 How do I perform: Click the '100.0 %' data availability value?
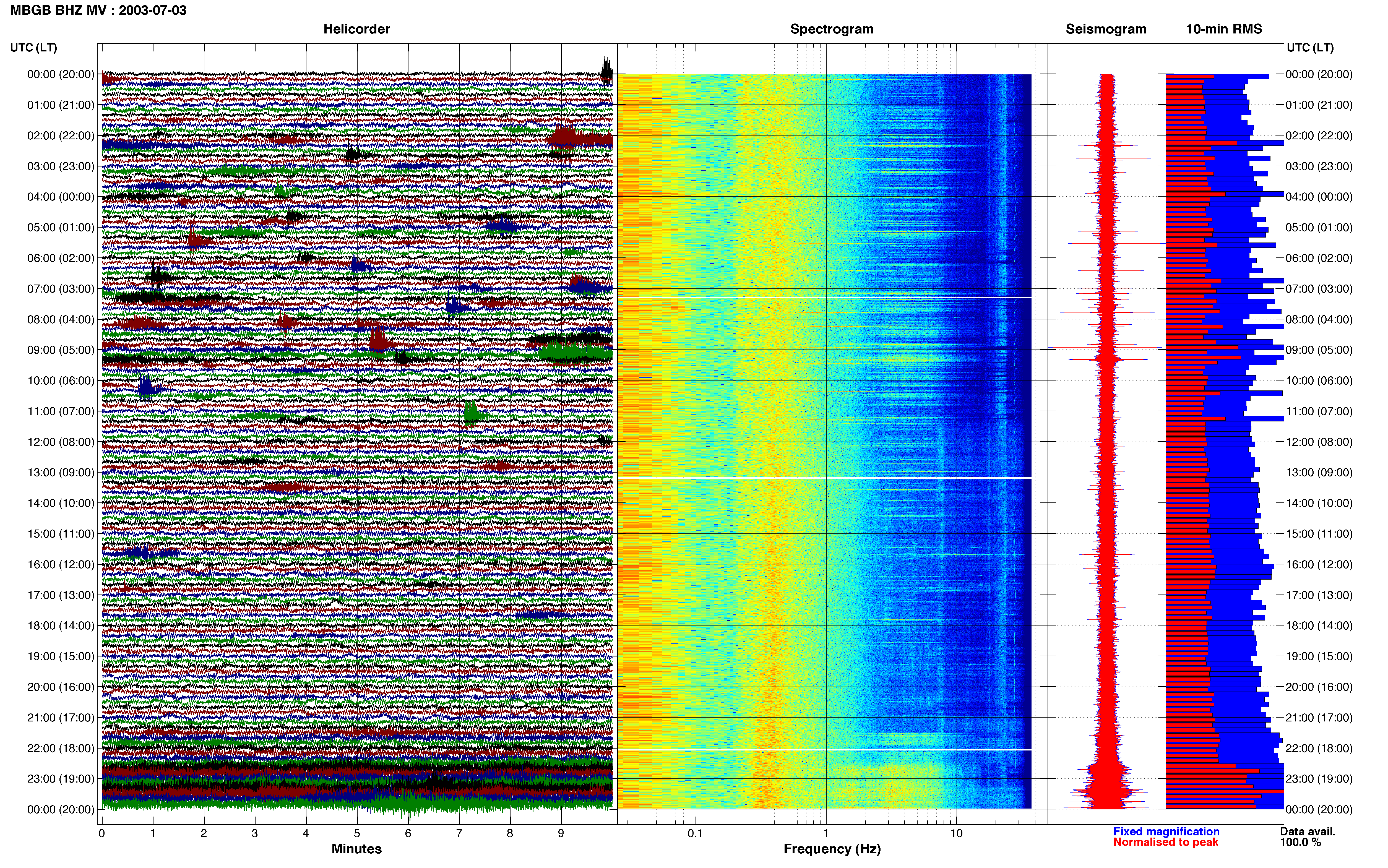[x=1300, y=842]
